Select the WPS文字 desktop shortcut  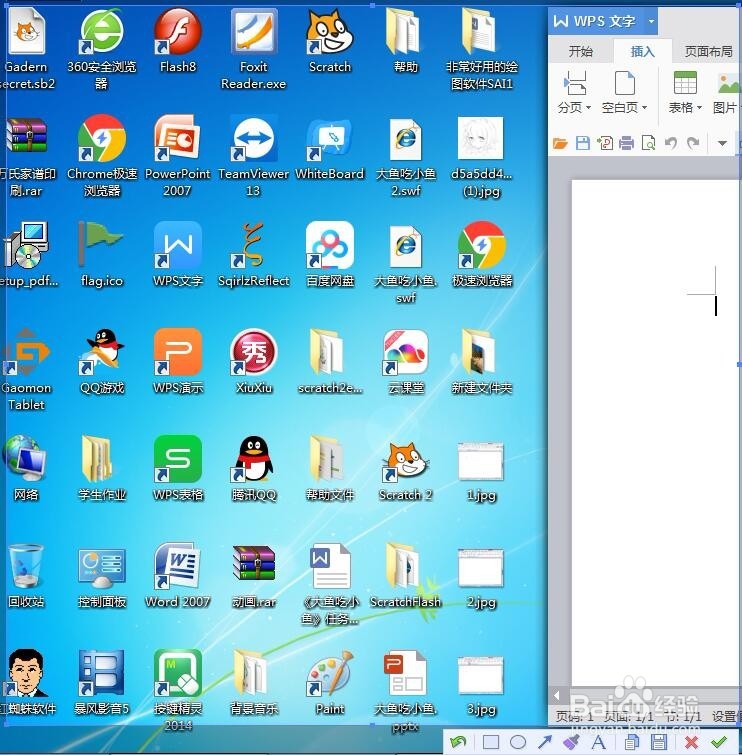tap(178, 255)
